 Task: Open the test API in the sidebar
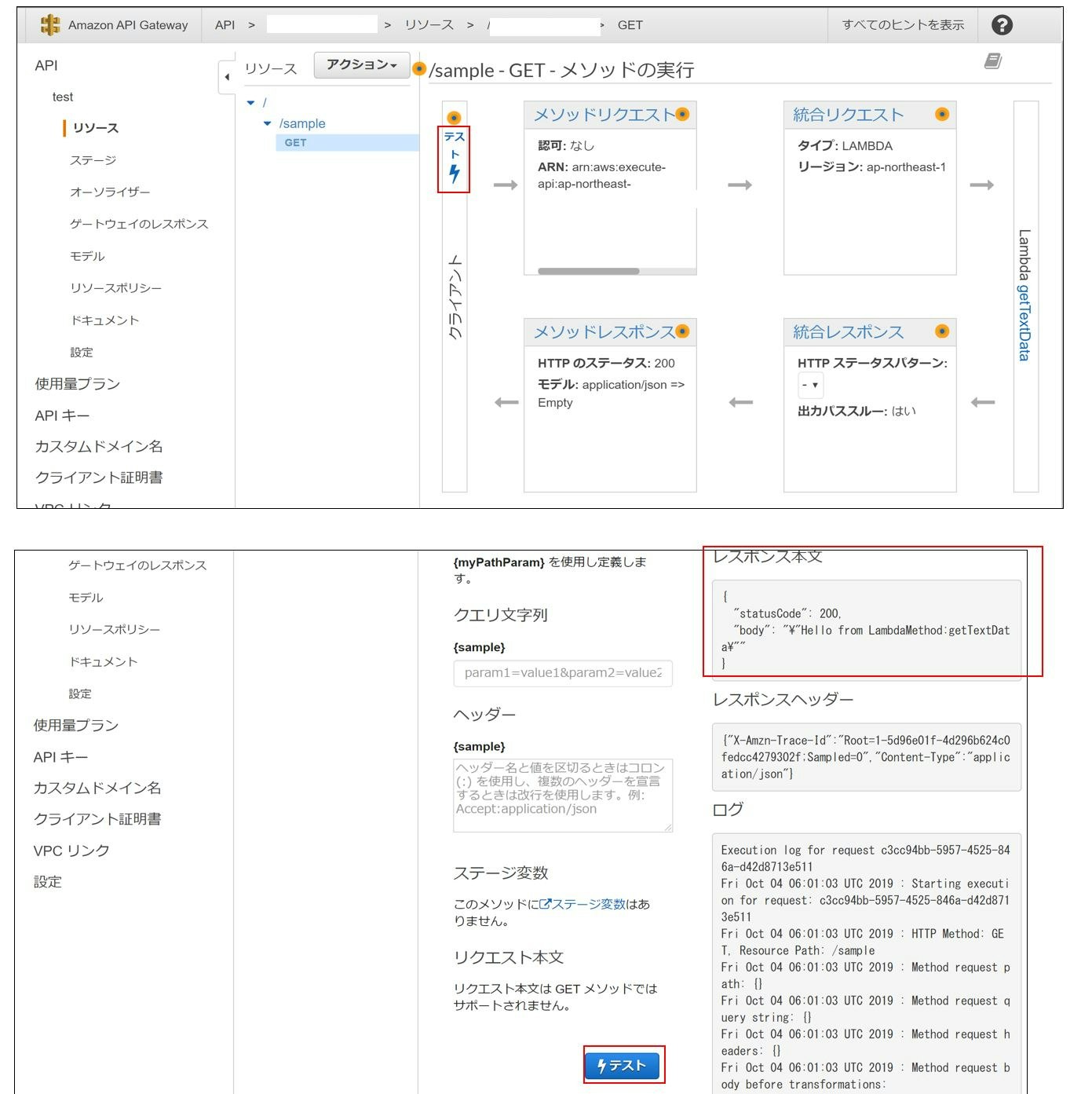[63, 97]
